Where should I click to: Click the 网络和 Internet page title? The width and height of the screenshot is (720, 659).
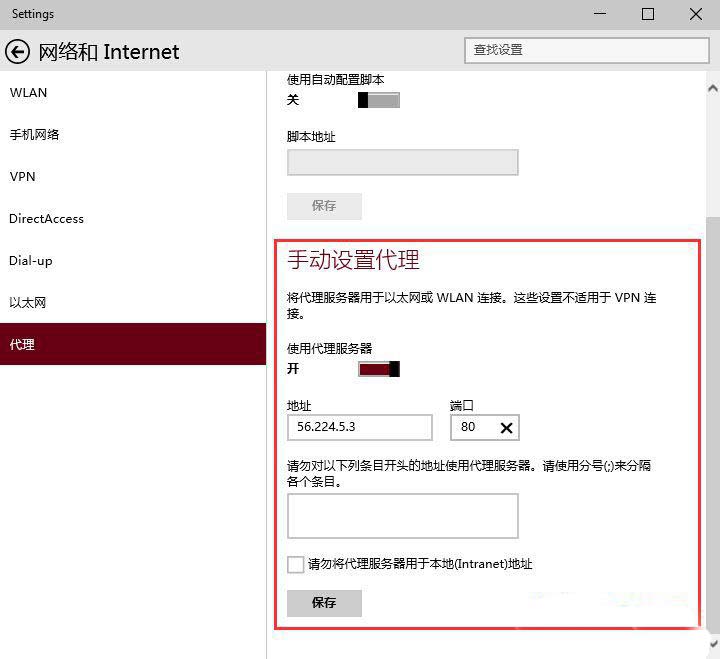tap(108, 52)
